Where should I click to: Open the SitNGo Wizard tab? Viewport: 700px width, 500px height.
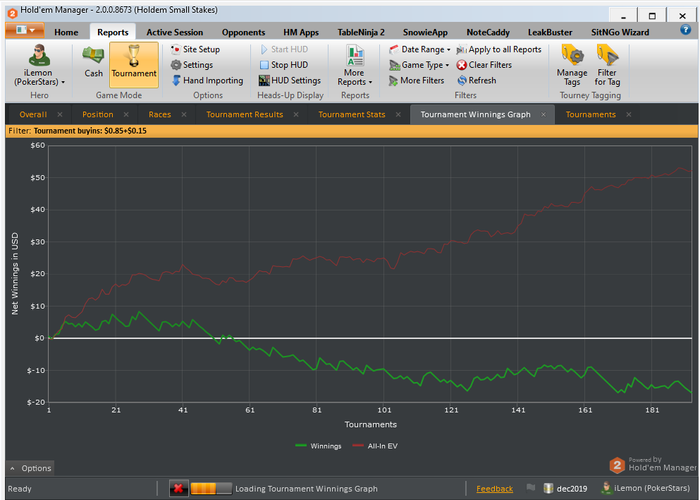[620, 32]
